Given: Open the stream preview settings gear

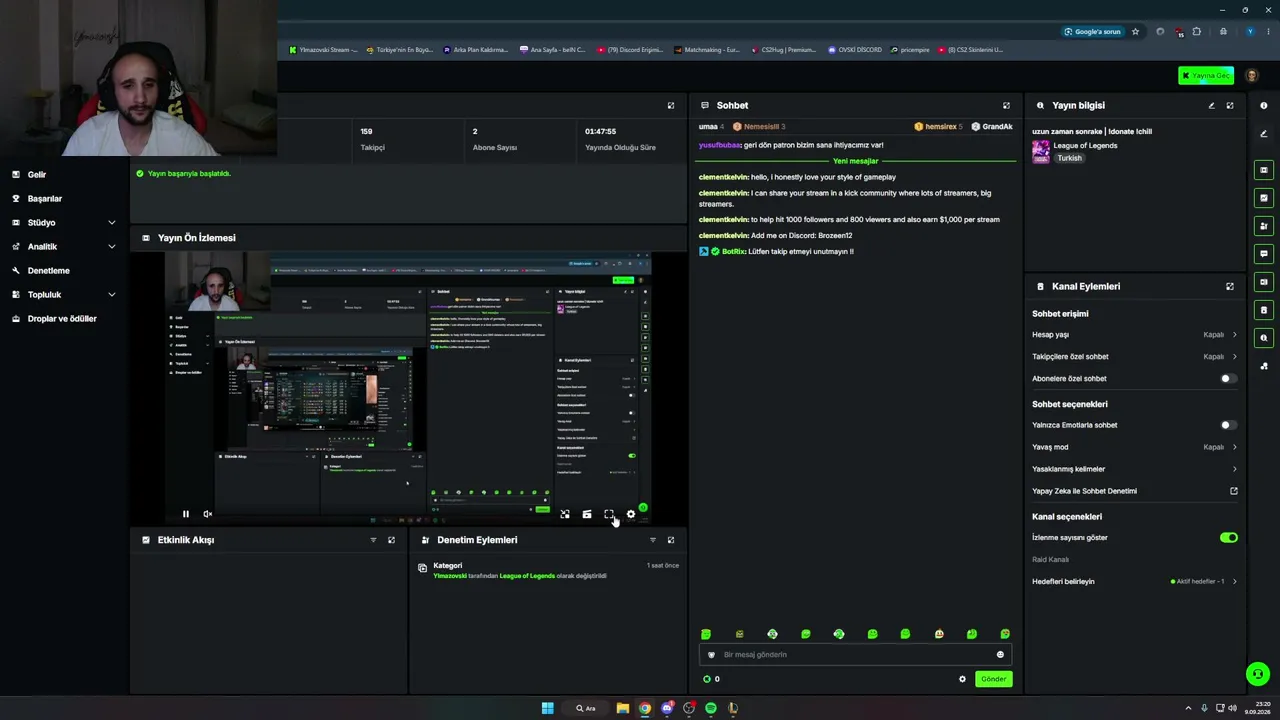Looking at the screenshot, I should (x=631, y=514).
